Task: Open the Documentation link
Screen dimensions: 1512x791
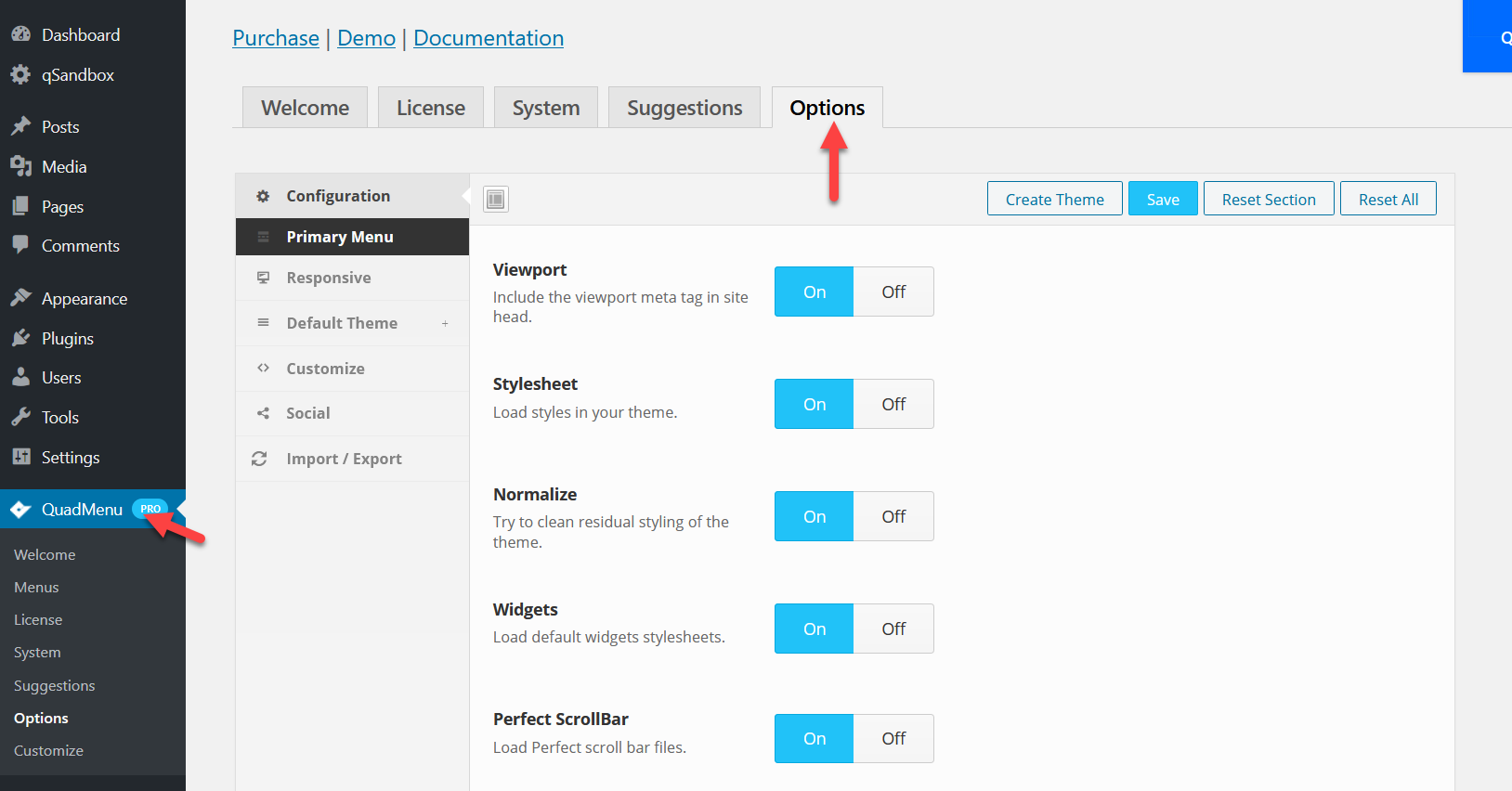Action: pos(489,38)
